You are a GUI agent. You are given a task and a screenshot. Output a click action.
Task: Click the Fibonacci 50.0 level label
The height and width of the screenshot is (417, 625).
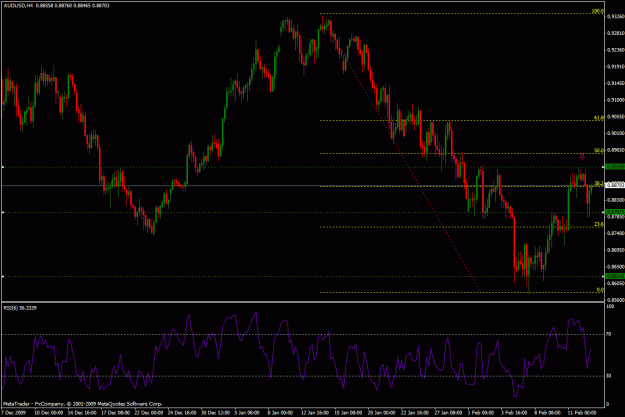click(599, 151)
